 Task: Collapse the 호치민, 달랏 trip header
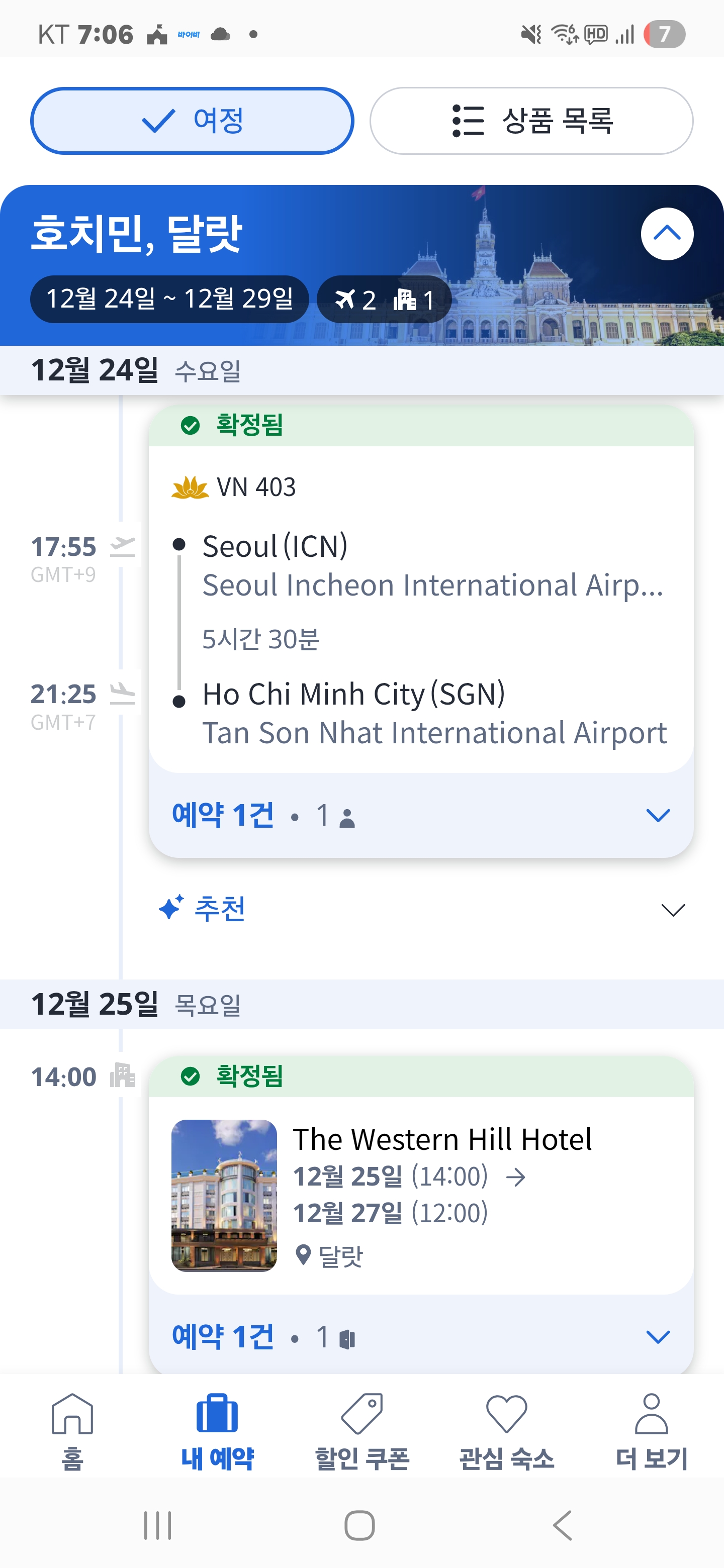(667, 234)
